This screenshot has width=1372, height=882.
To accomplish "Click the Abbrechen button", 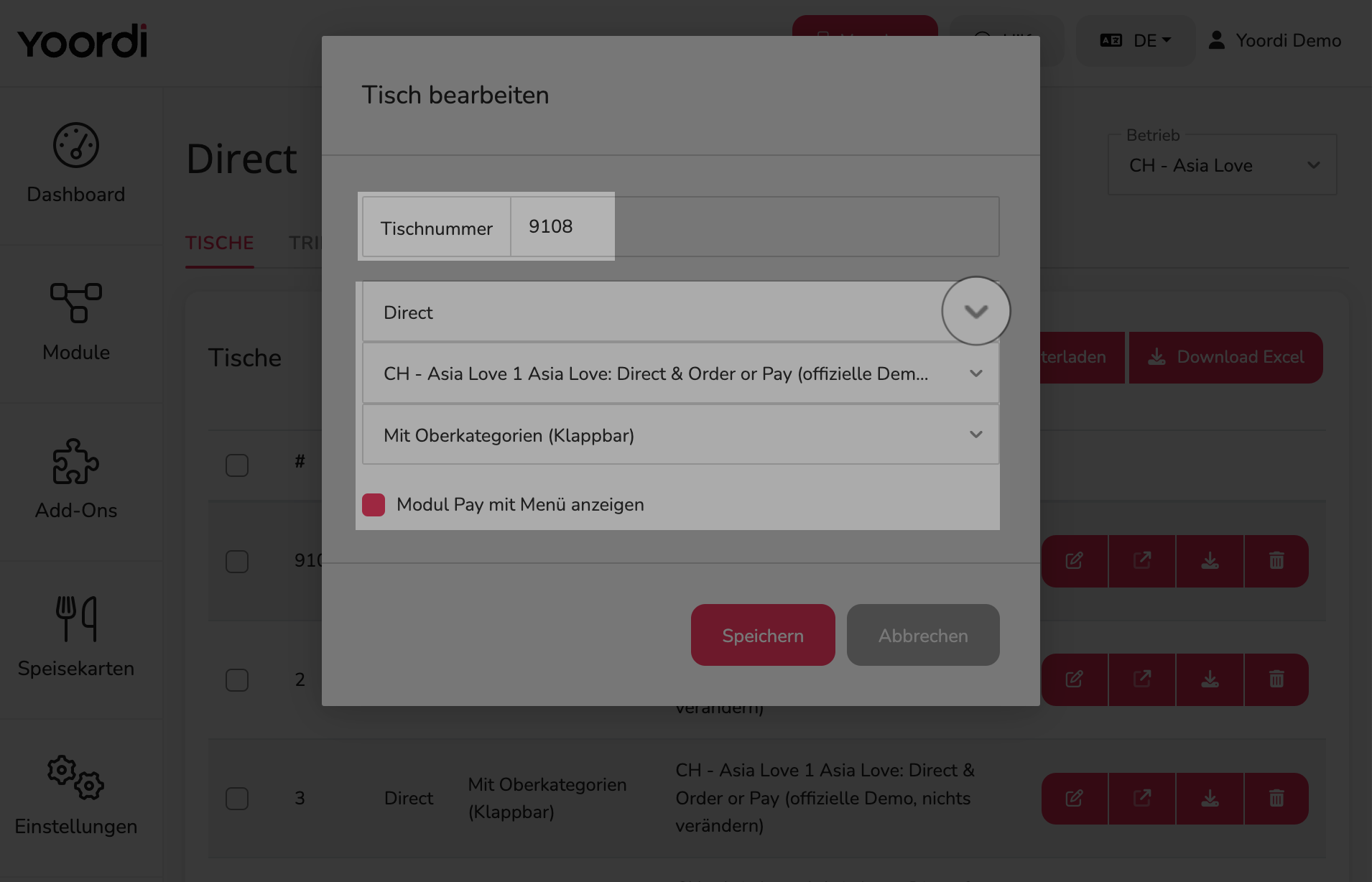I will [x=923, y=635].
